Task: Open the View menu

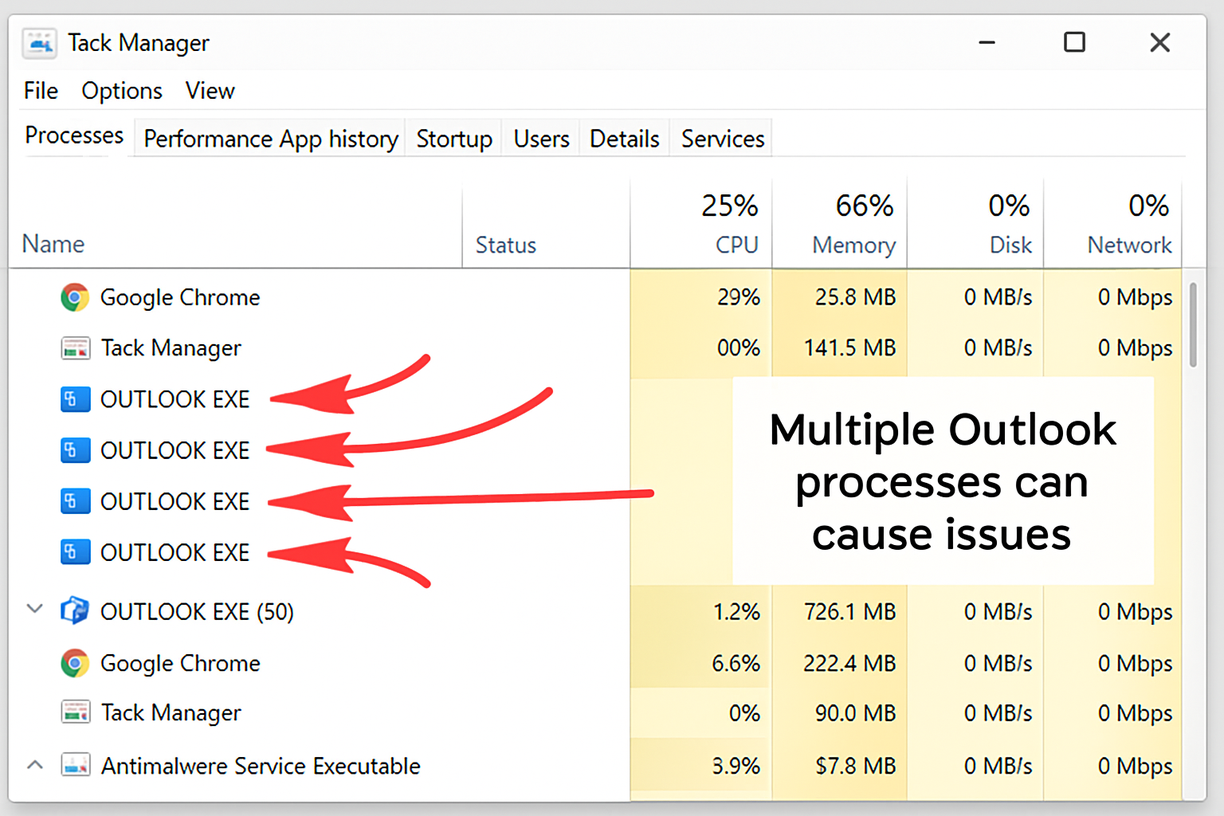Action: 209,91
